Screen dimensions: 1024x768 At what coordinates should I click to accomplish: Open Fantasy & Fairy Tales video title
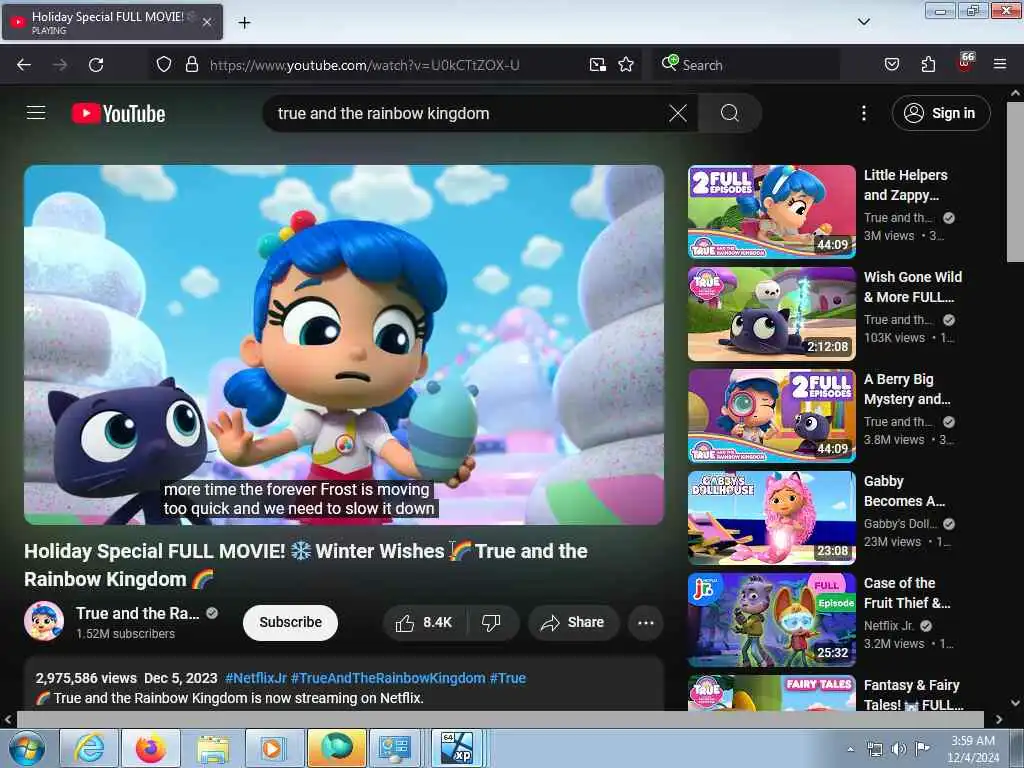[913, 695]
